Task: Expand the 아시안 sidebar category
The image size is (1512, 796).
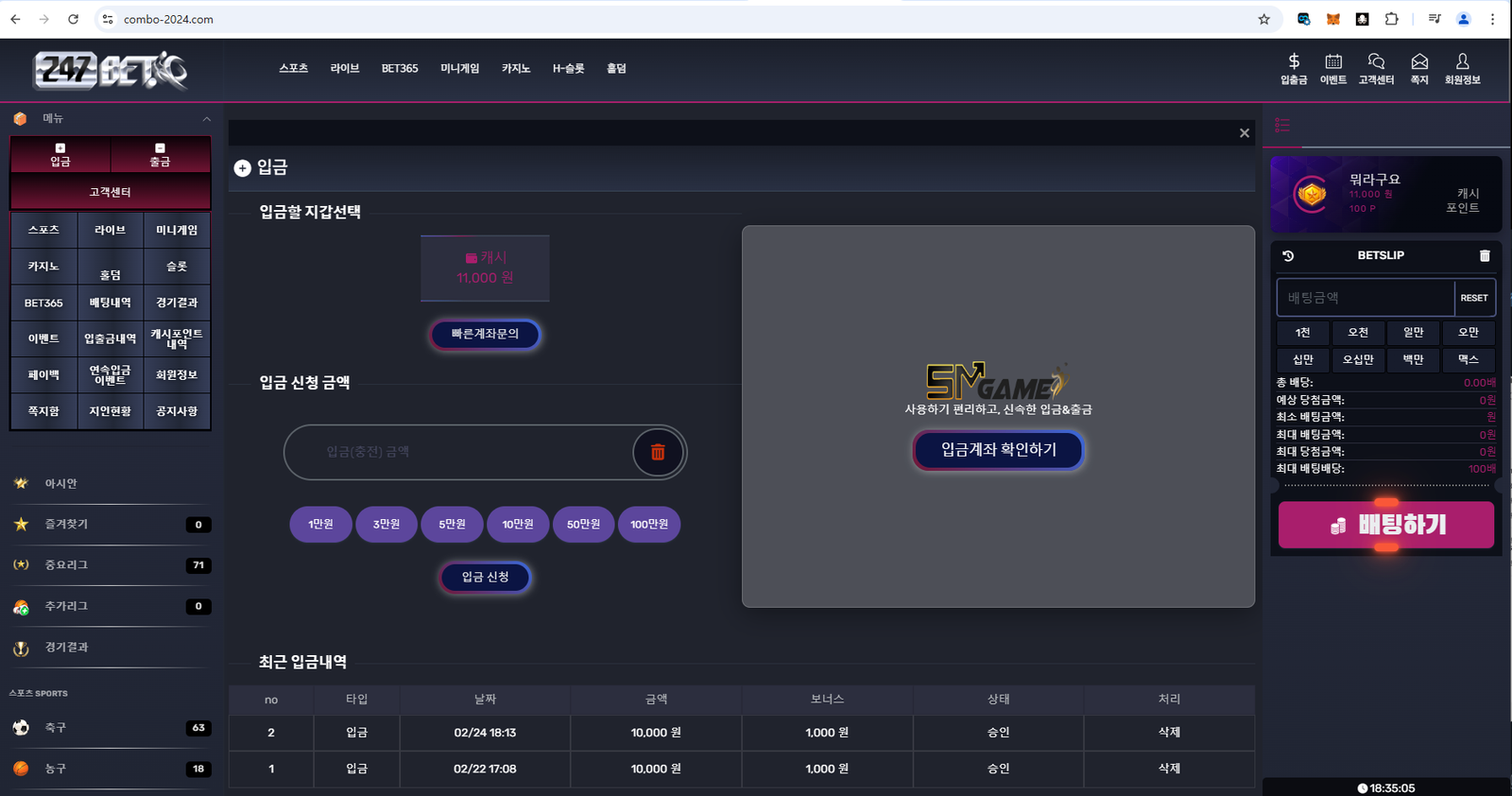Action: point(61,484)
